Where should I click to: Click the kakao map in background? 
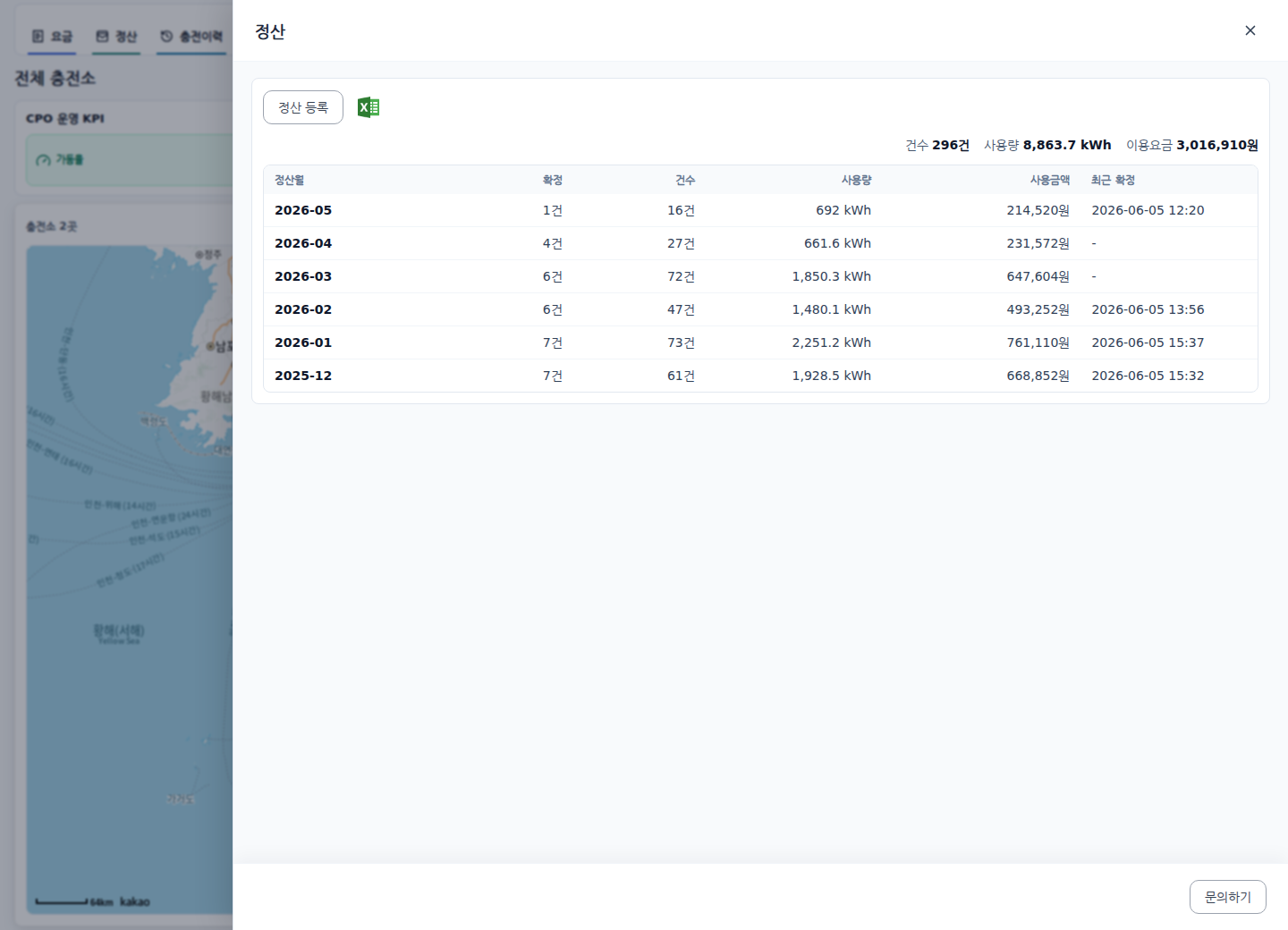(x=130, y=579)
